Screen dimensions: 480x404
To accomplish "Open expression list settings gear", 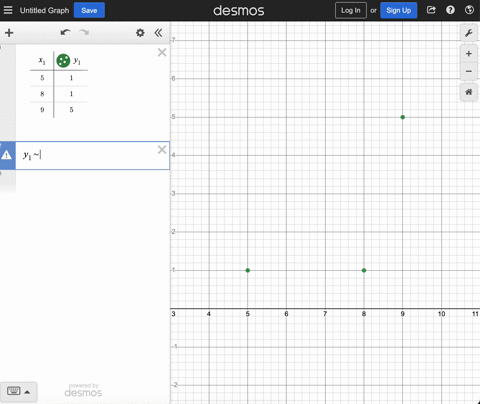I will click(x=140, y=33).
